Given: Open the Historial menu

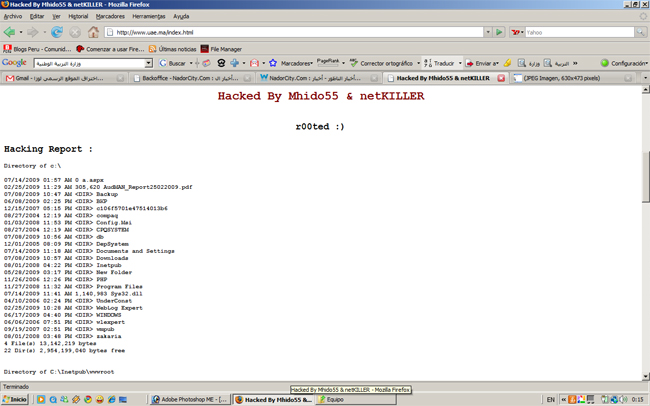Looking at the screenshot, I should click(x=78, y=16).
